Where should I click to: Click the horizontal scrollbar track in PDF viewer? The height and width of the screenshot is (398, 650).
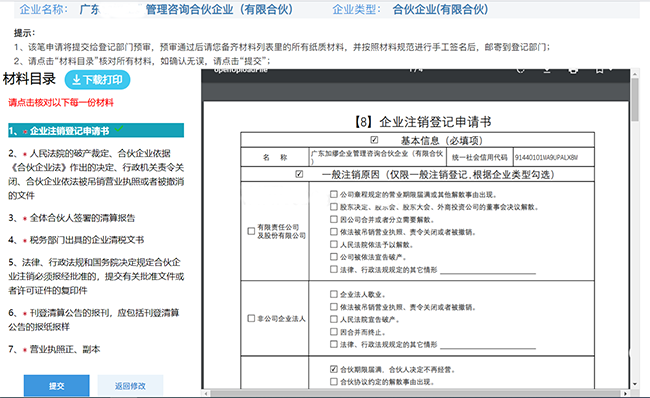tap(416, 393)
